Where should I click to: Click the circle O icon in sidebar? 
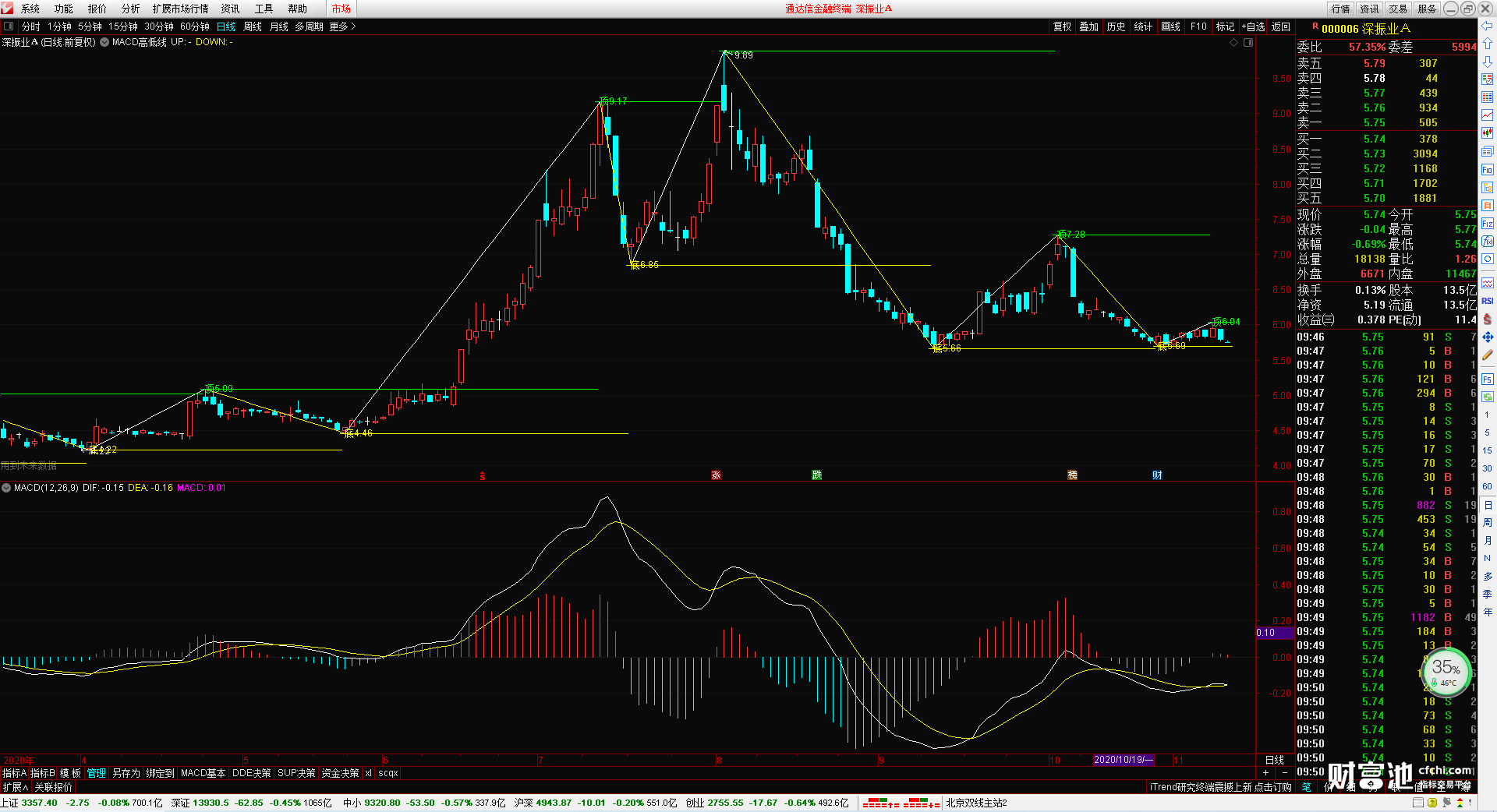(1487, 259)
